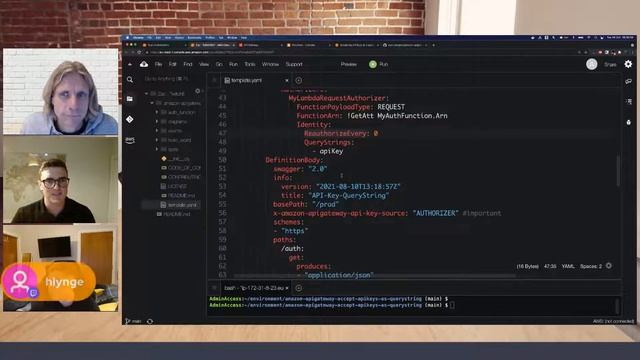Open the bottom README.md in root folder

pos(174,214)
